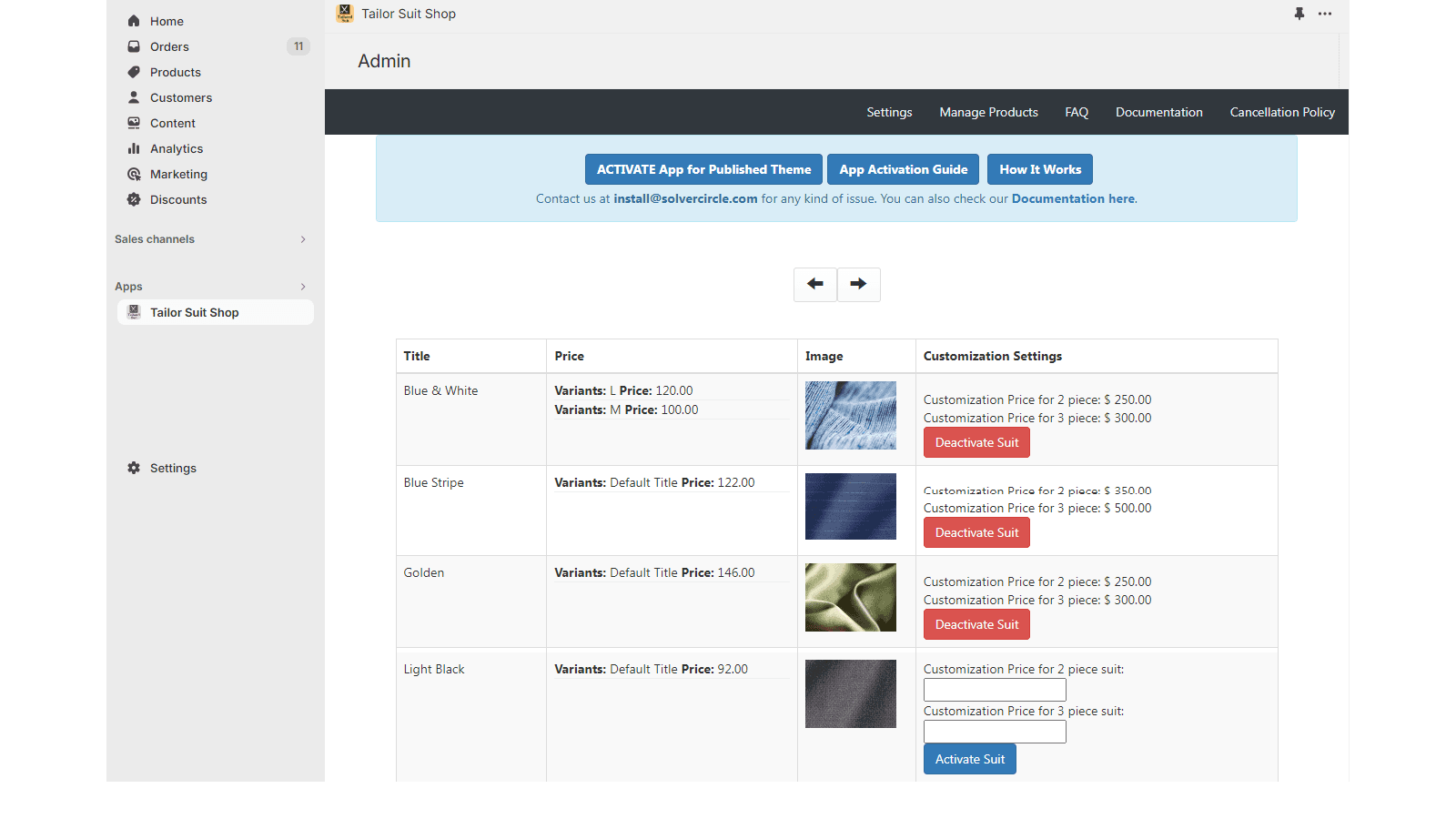Deactivate the Blue Stripe suit

click(976, 532)
